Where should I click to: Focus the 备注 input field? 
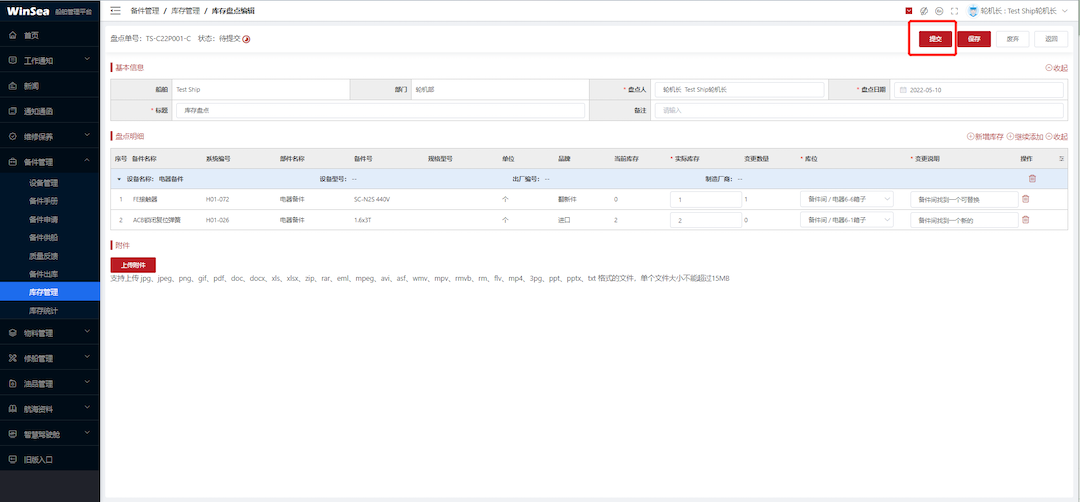(x=859, y=110)
